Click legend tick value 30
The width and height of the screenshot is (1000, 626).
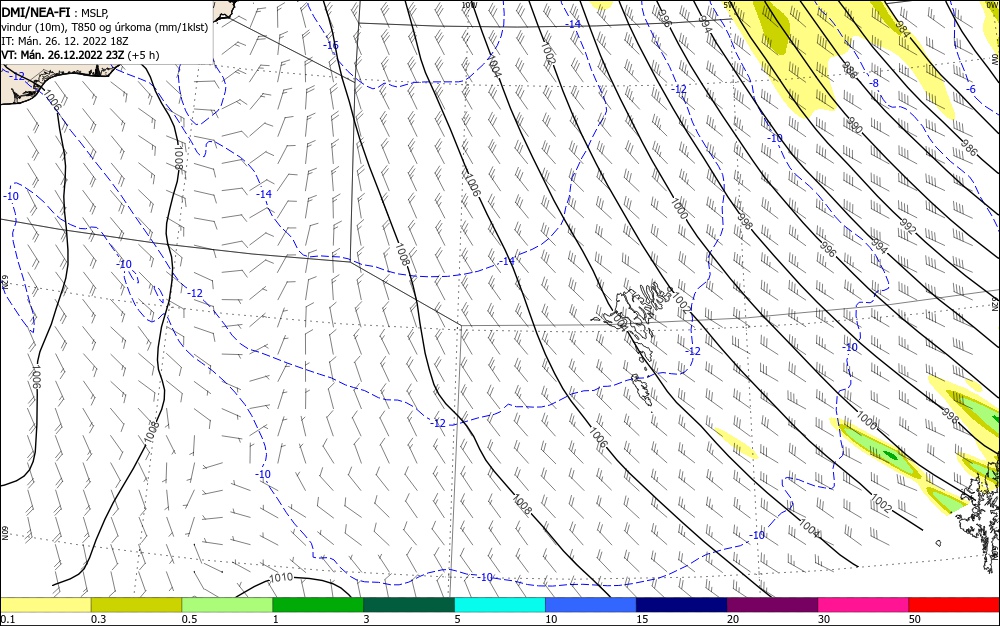click(824, 619)
